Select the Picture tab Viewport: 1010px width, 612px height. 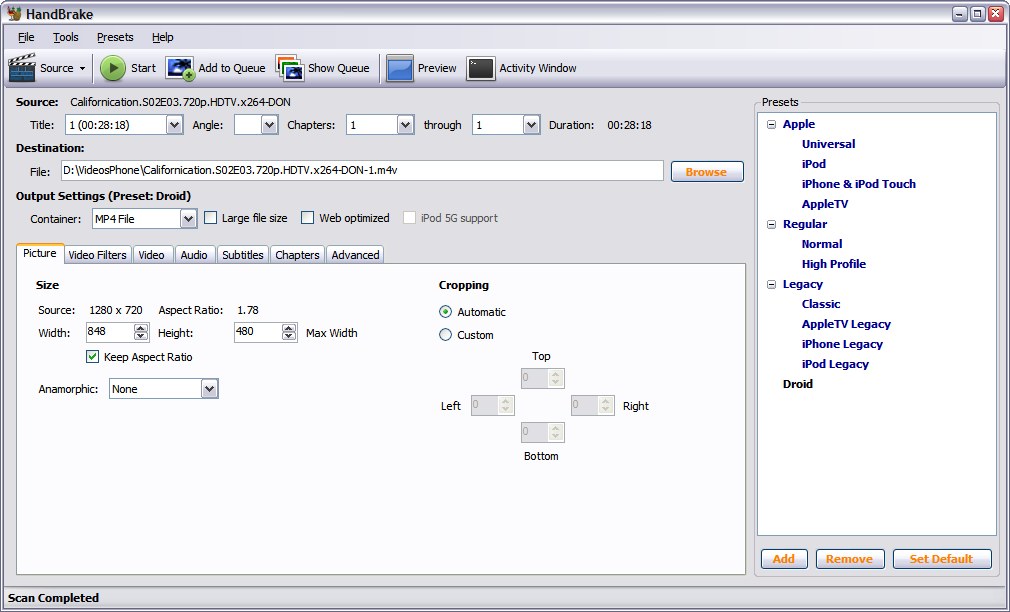(x=40, y=254)
